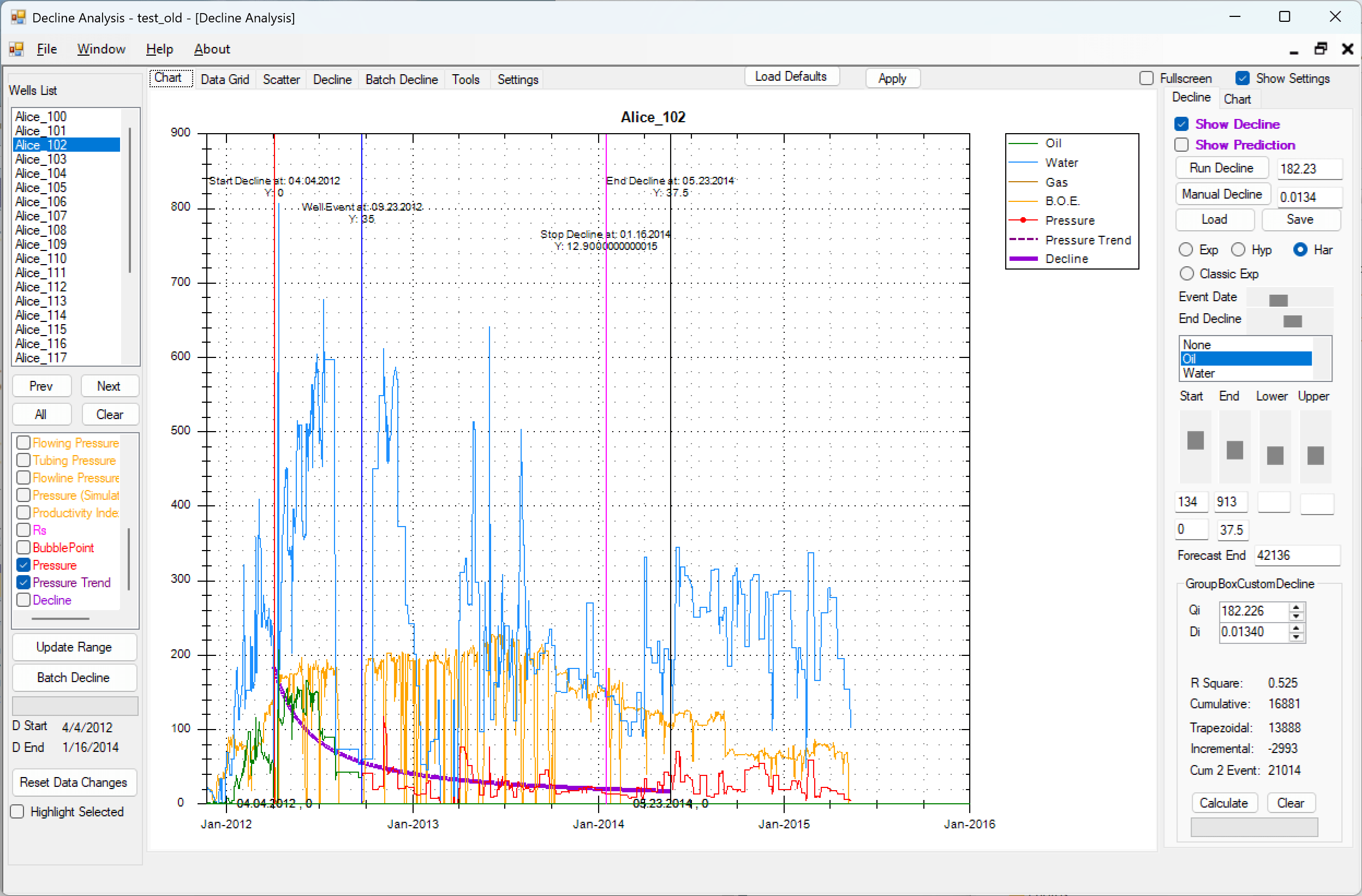The width and height of the screenshot is (1362, 896).
Task: Click the Upper vertical slider thumb
Action: [1315, 456]
